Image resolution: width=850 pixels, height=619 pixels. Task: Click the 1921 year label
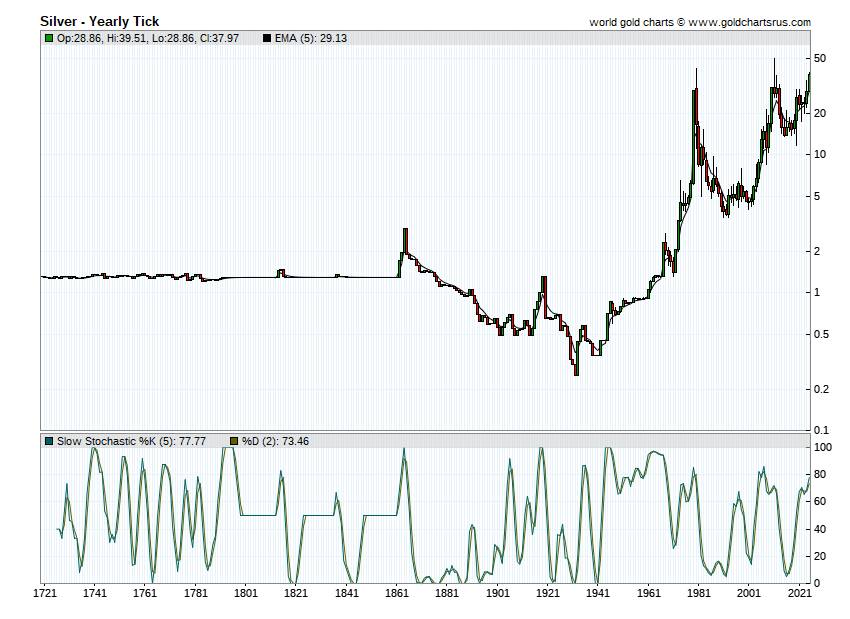(548, 593)
